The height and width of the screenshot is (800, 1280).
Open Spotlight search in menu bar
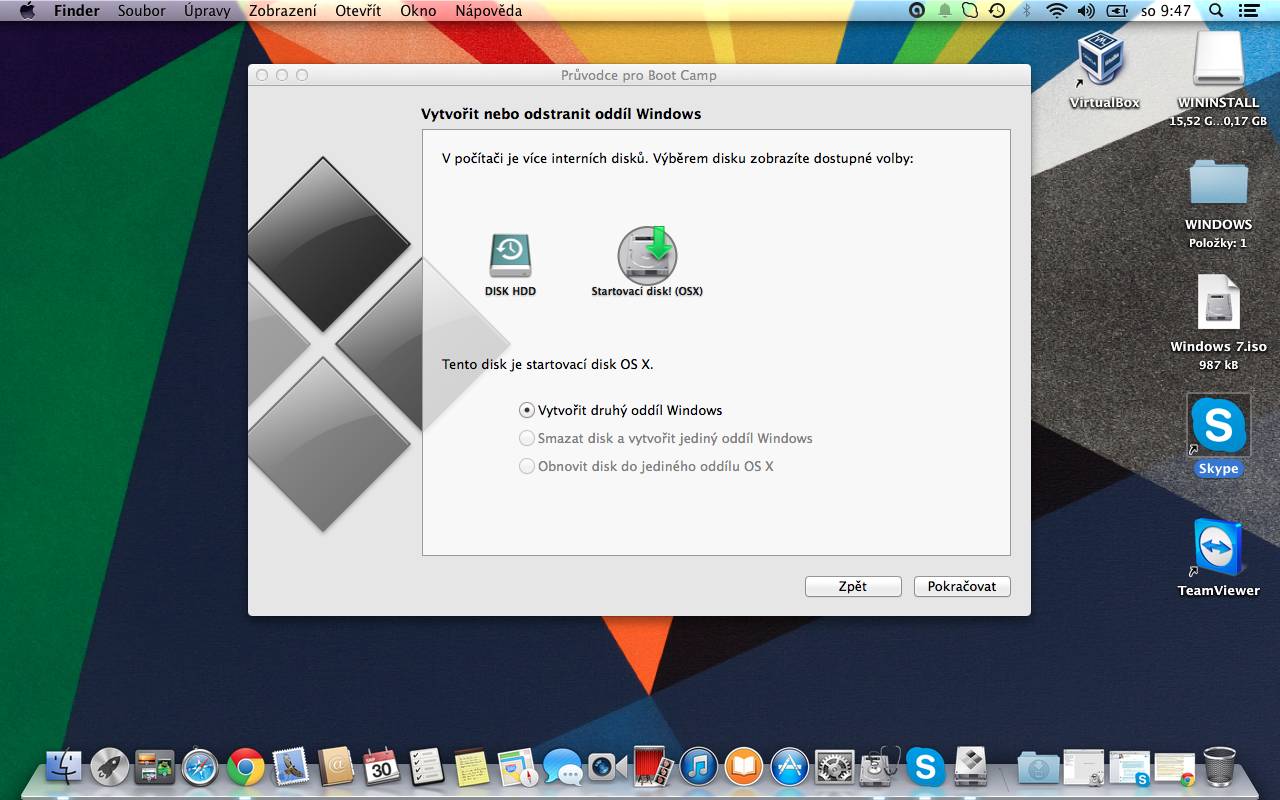[x=1216, y=11]
